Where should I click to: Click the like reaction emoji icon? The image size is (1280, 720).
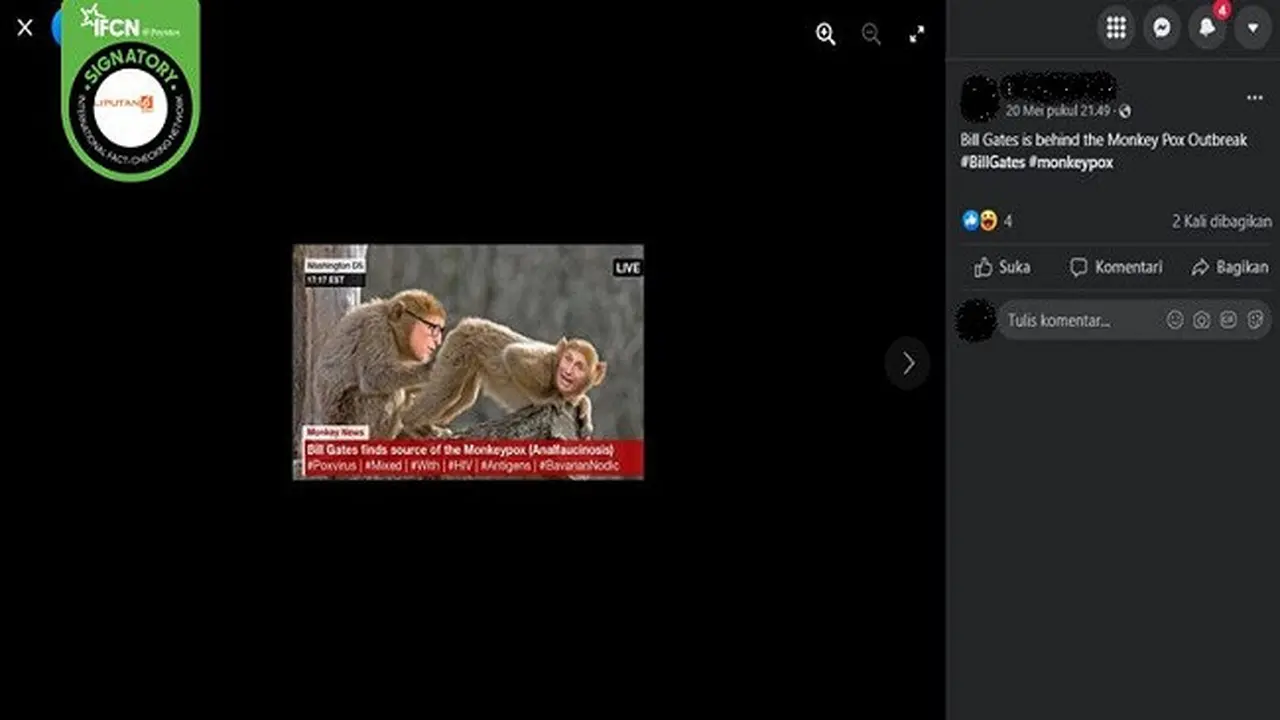(x=970, y=221)
